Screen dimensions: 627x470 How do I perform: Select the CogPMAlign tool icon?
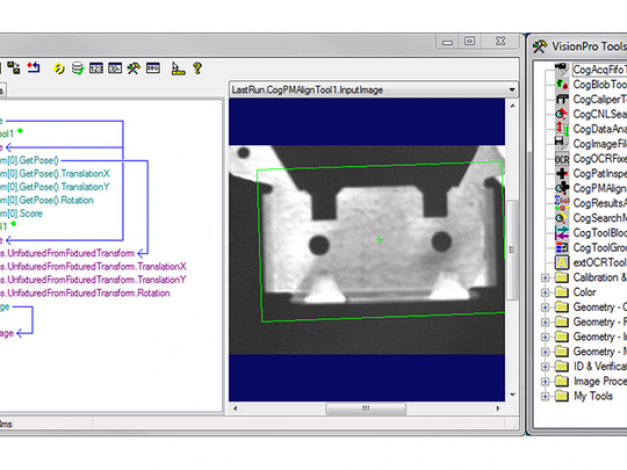pos(562,188)
